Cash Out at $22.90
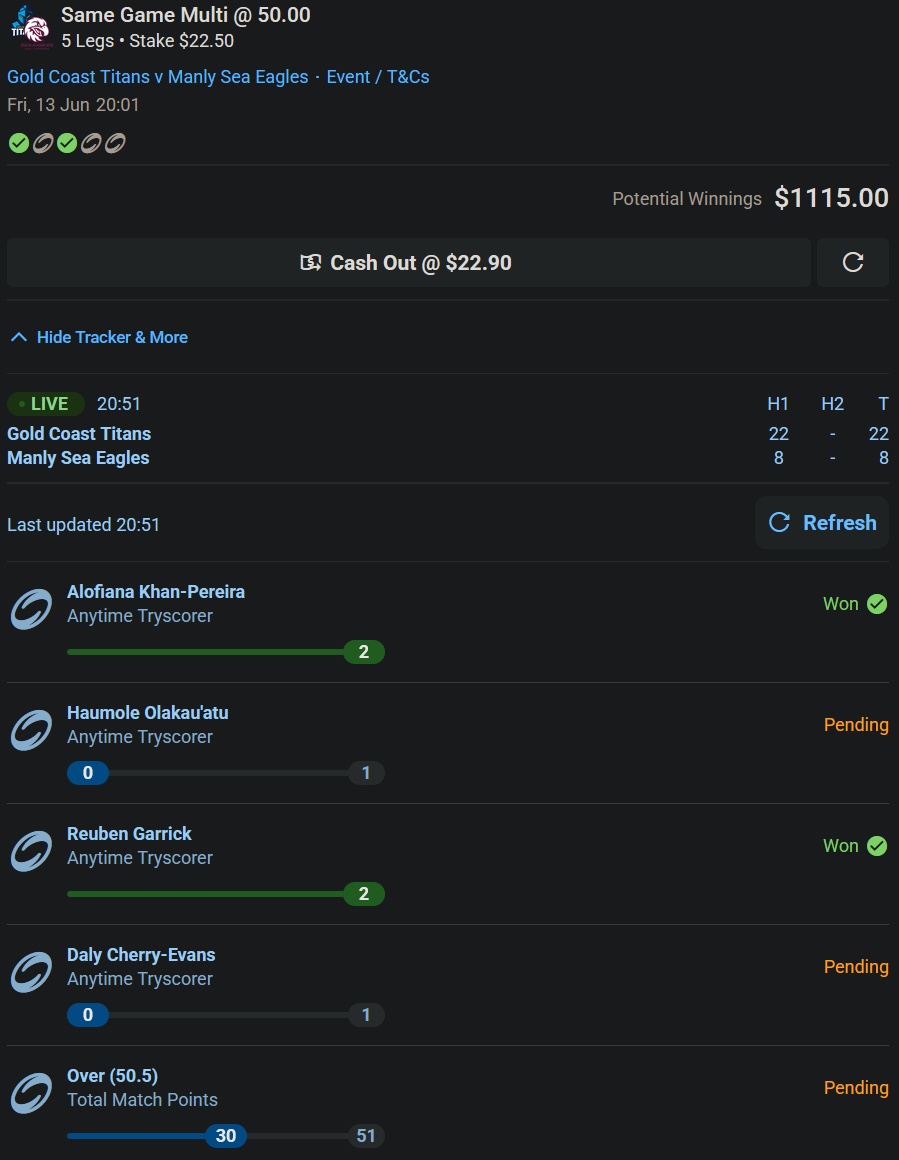Screen dimensions: 899x1160 (408, 263)
